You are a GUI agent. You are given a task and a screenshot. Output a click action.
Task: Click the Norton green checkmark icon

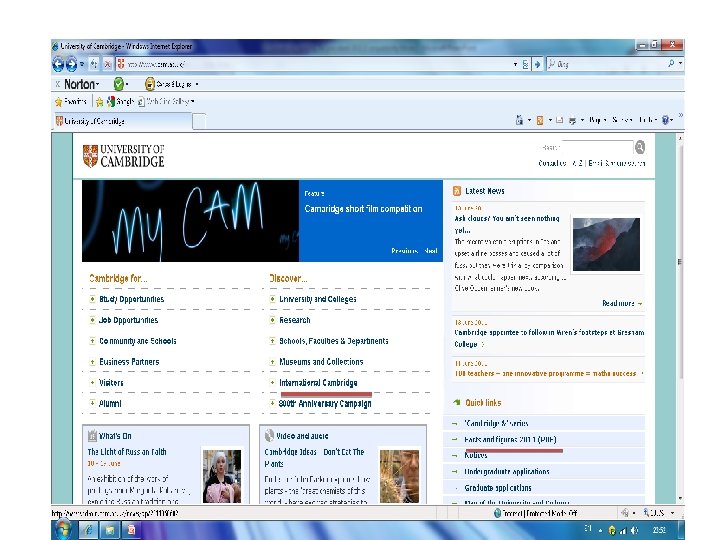click(118, 84)
